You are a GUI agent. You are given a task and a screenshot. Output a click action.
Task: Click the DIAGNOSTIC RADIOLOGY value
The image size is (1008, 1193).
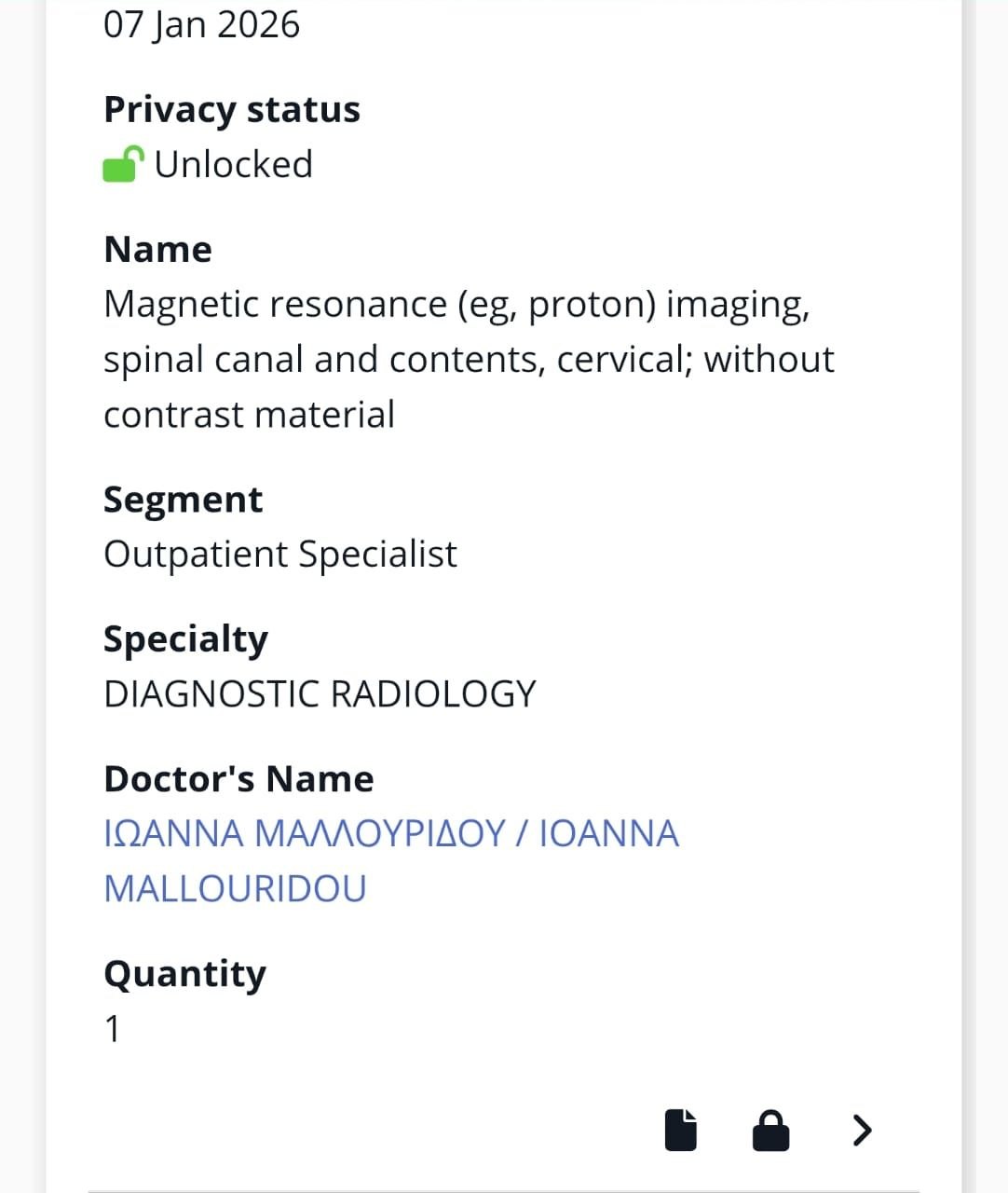pos(320,694)
